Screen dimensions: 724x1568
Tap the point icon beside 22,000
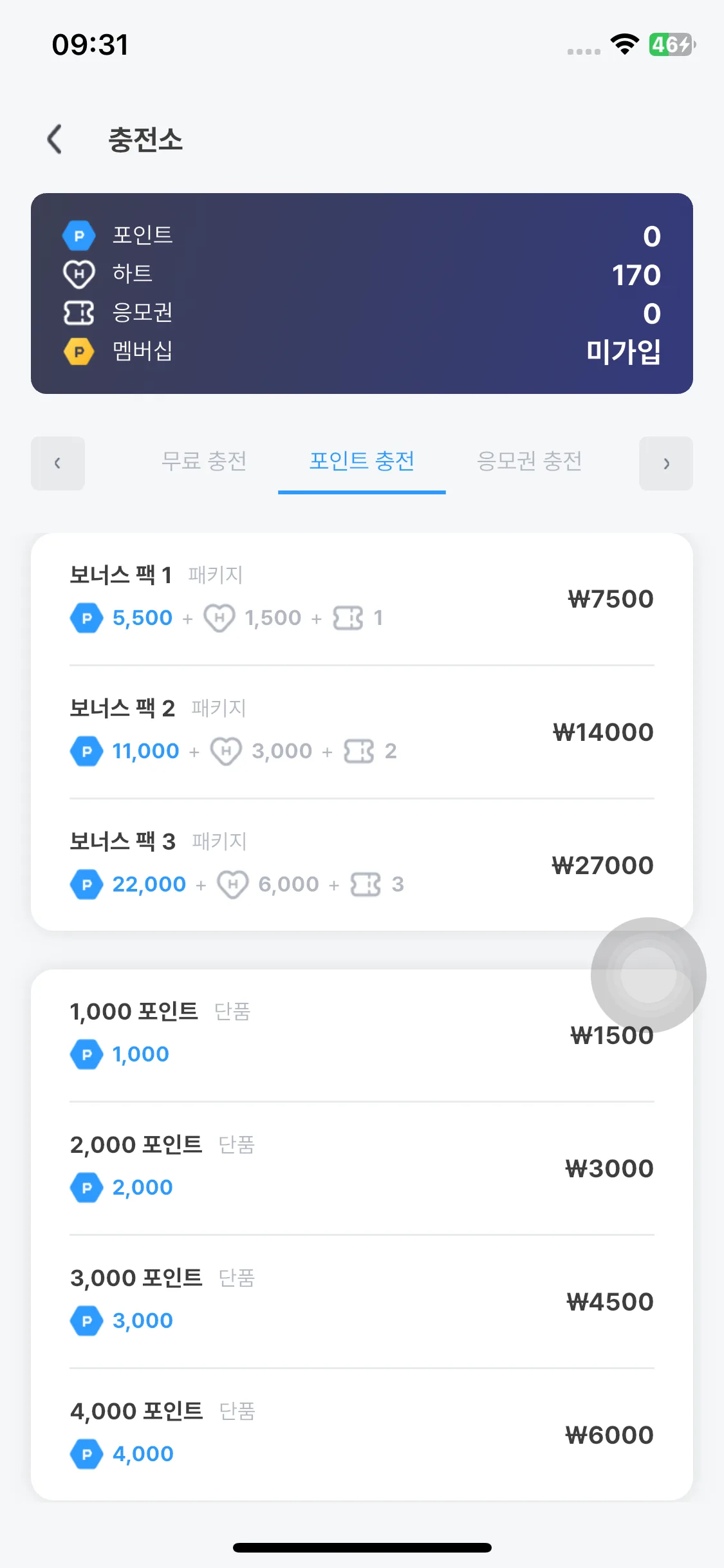tap(86, 884)
